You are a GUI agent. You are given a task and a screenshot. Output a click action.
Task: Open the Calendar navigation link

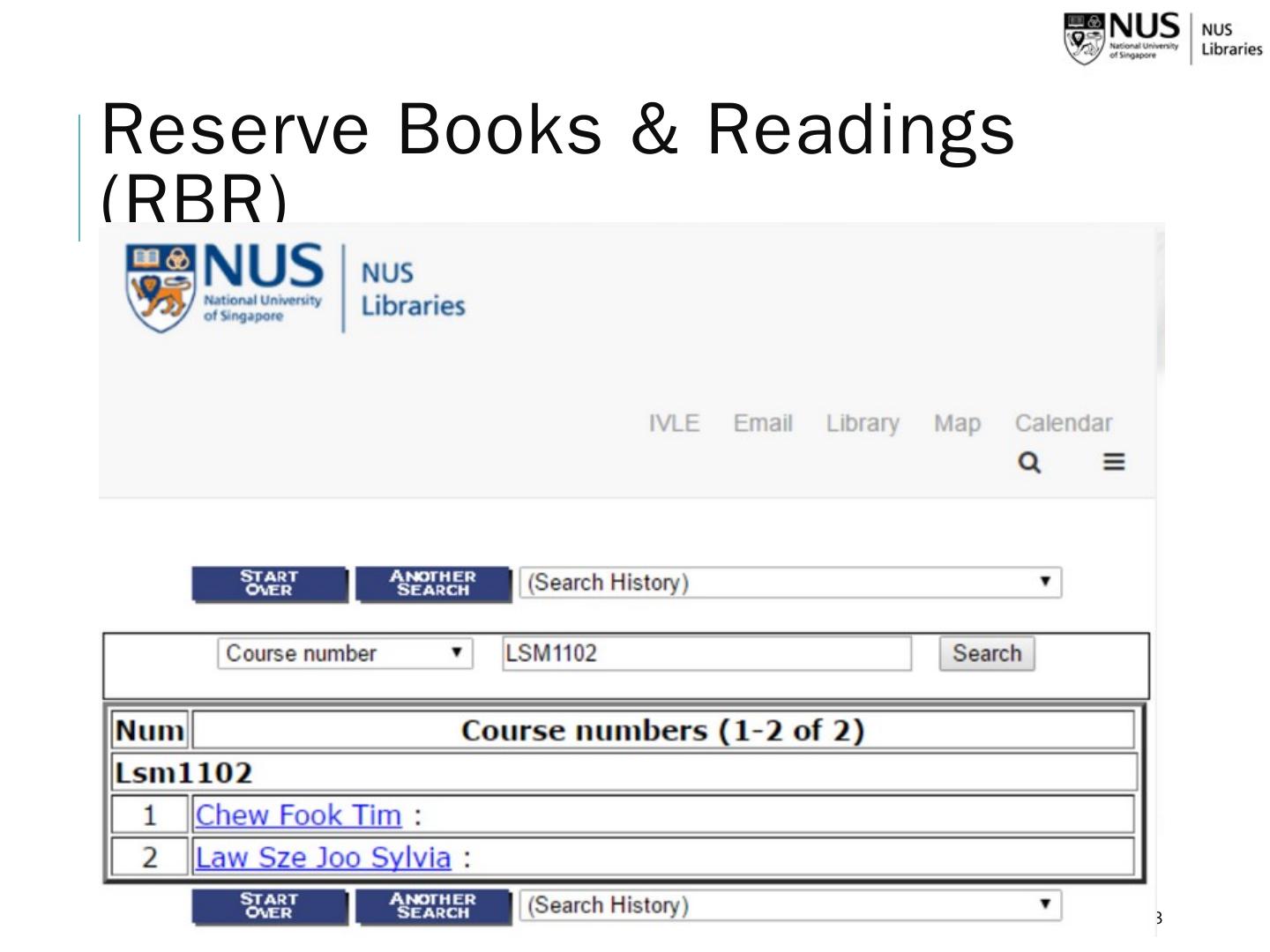(x=1064, y=423)
